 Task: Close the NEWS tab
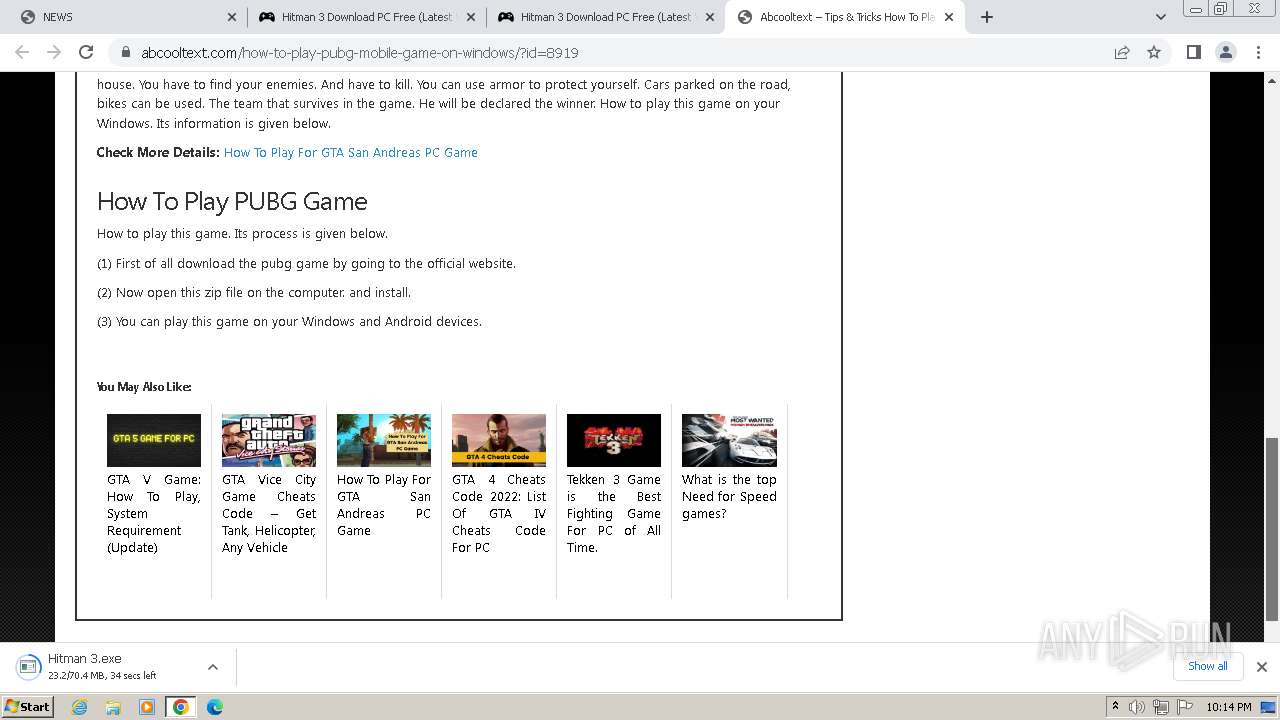231,17
